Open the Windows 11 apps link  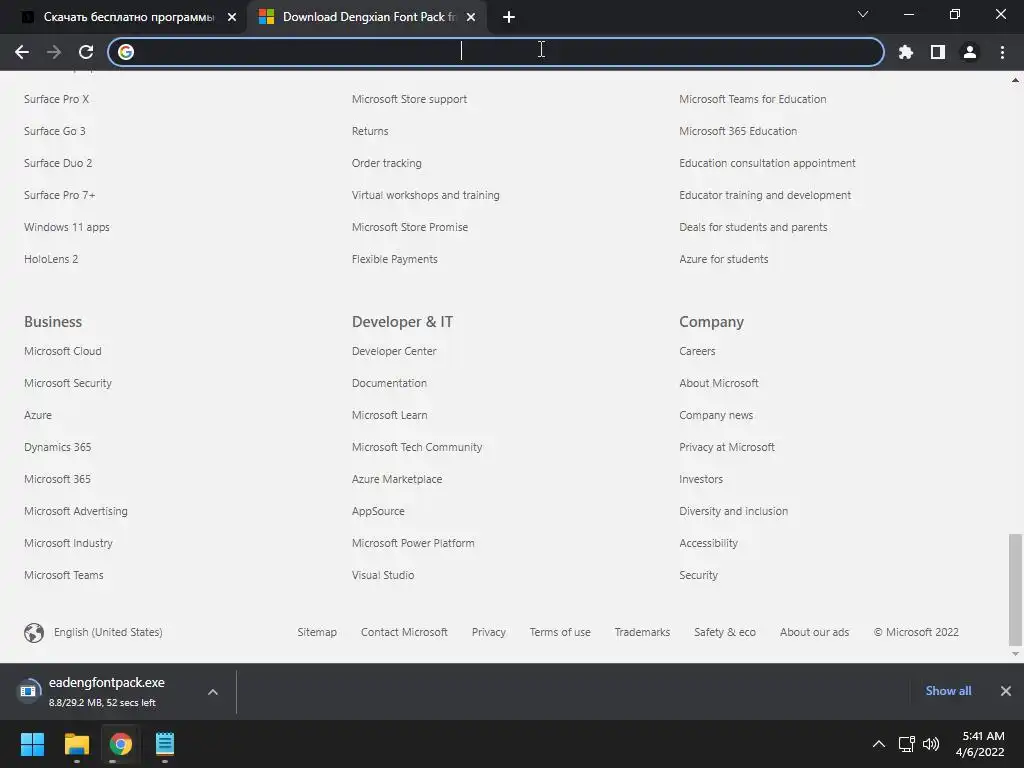tap(67, 227)
